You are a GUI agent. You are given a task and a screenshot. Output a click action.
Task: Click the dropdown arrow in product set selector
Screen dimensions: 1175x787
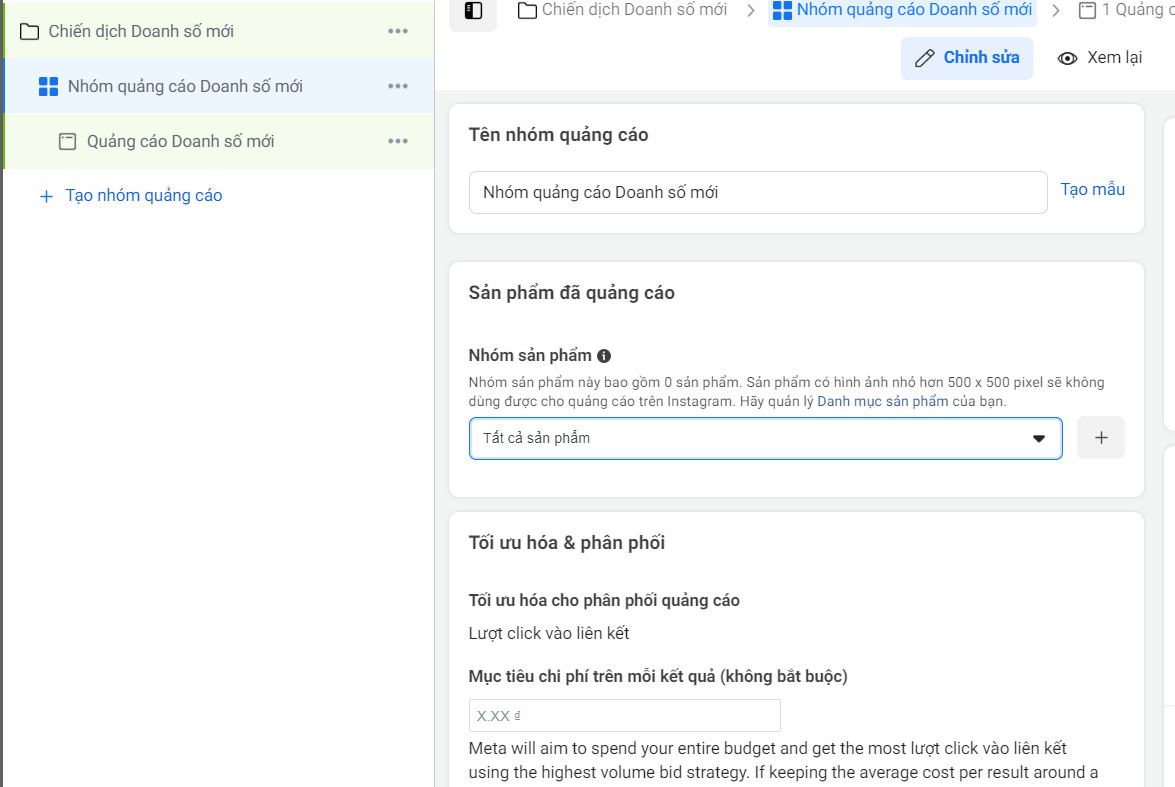pos(1039,438)
